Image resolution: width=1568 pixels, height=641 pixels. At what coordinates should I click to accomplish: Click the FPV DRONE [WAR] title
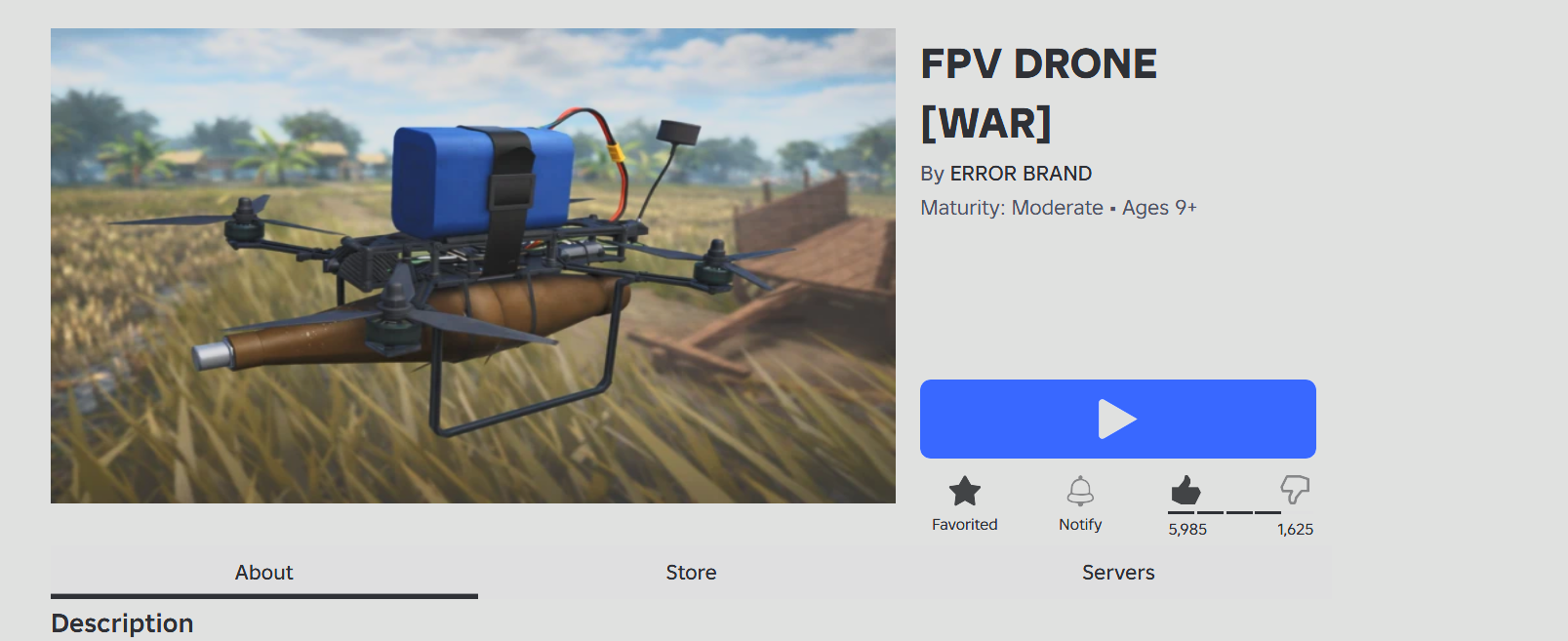1038,94
